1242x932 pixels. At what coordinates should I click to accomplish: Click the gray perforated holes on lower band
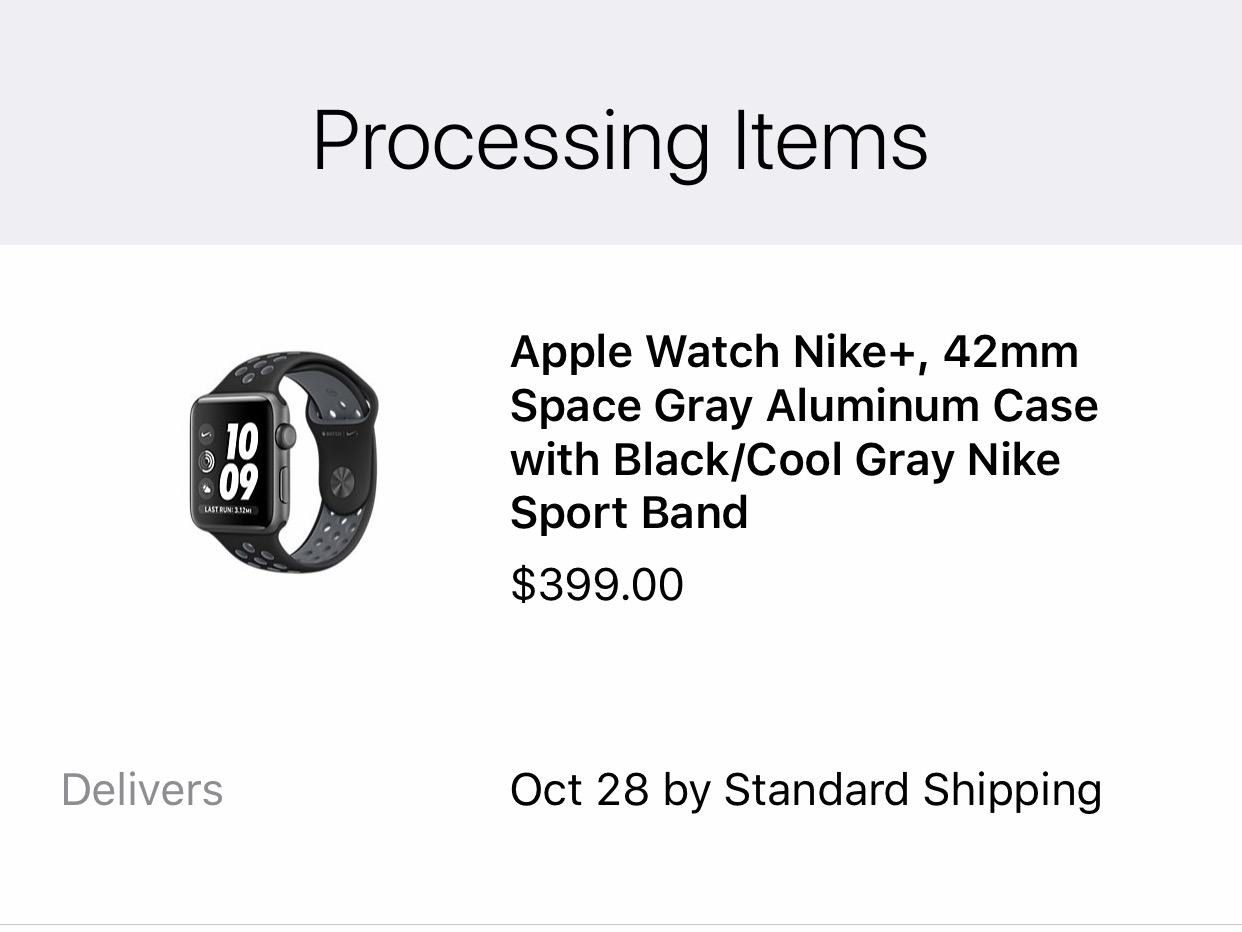click(332, 535)
